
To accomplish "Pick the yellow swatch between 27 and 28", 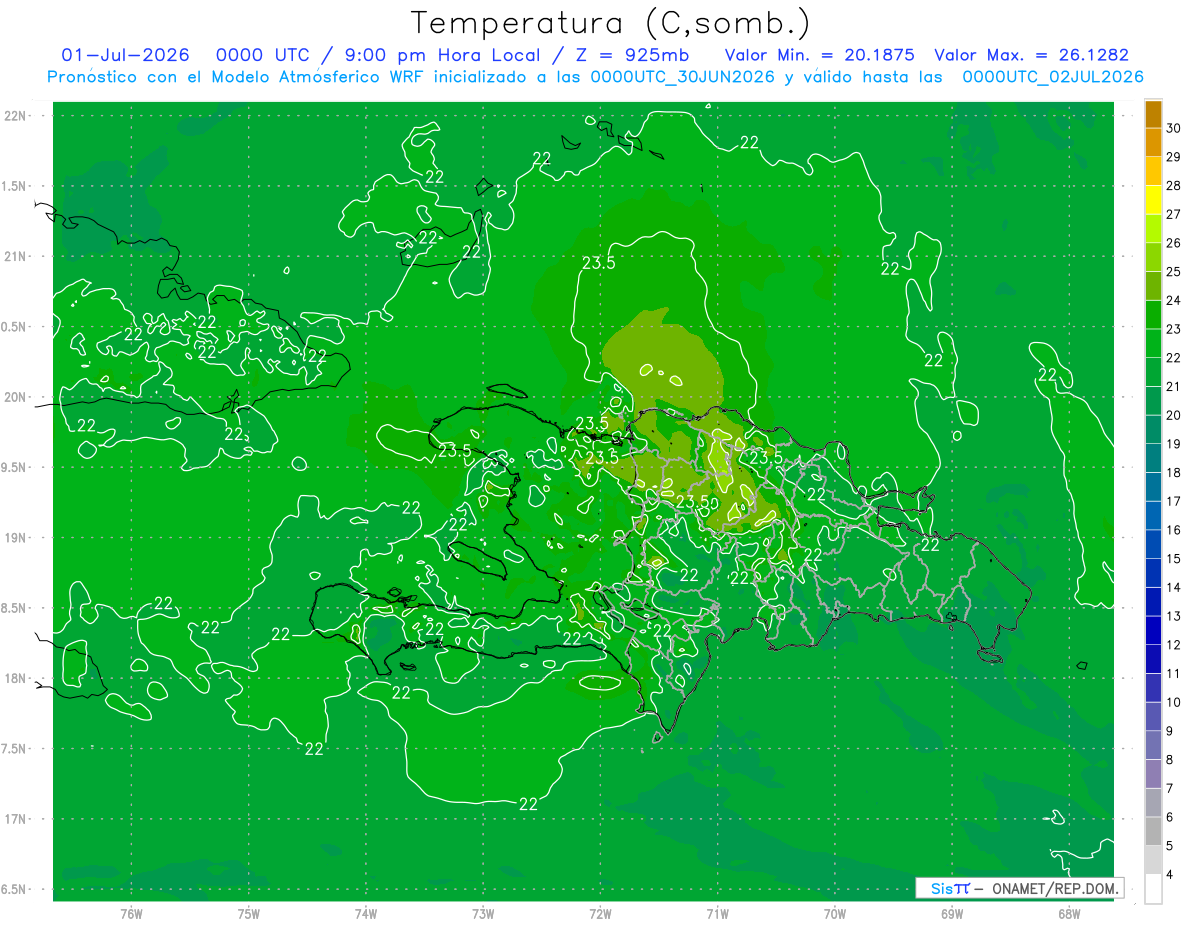I will (1153, 200).
